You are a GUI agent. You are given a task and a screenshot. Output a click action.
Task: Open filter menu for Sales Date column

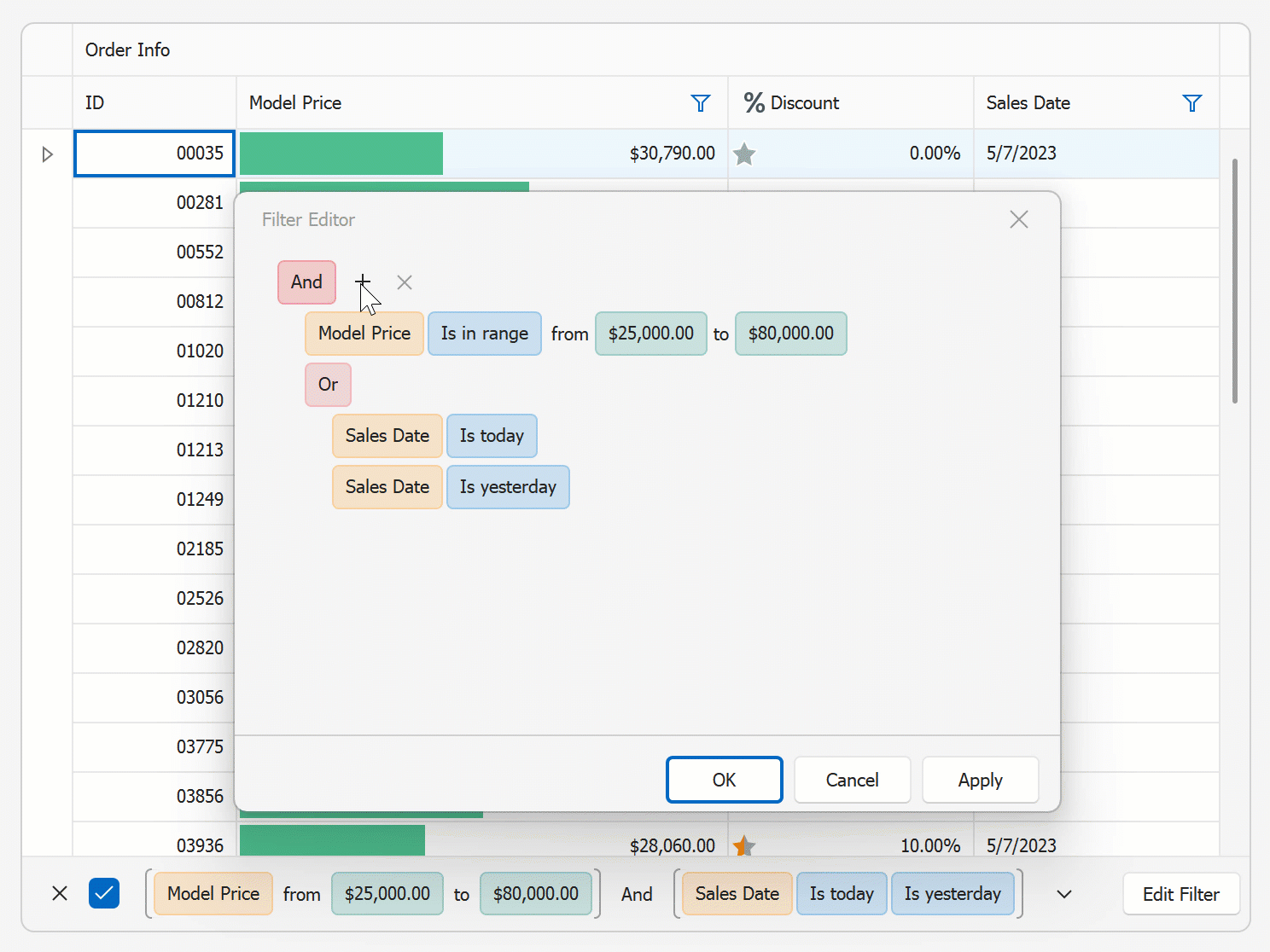(x=1192, y=102)
